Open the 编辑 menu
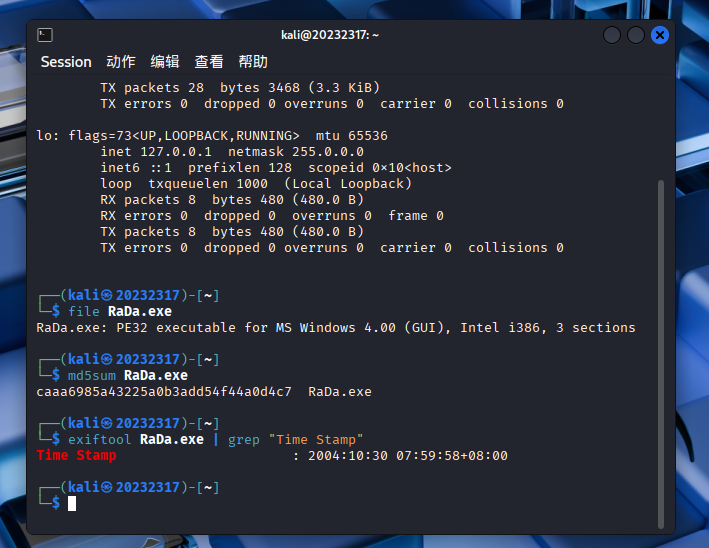This screenshot has height=548, width=709. (x=165, y=62)
